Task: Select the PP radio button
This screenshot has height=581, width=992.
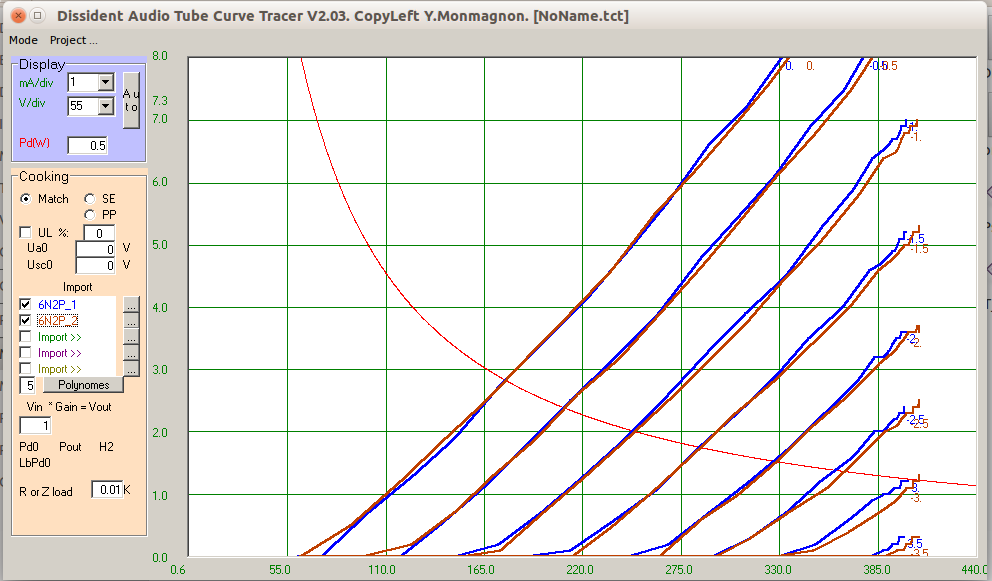Action: tap(90, 214)
